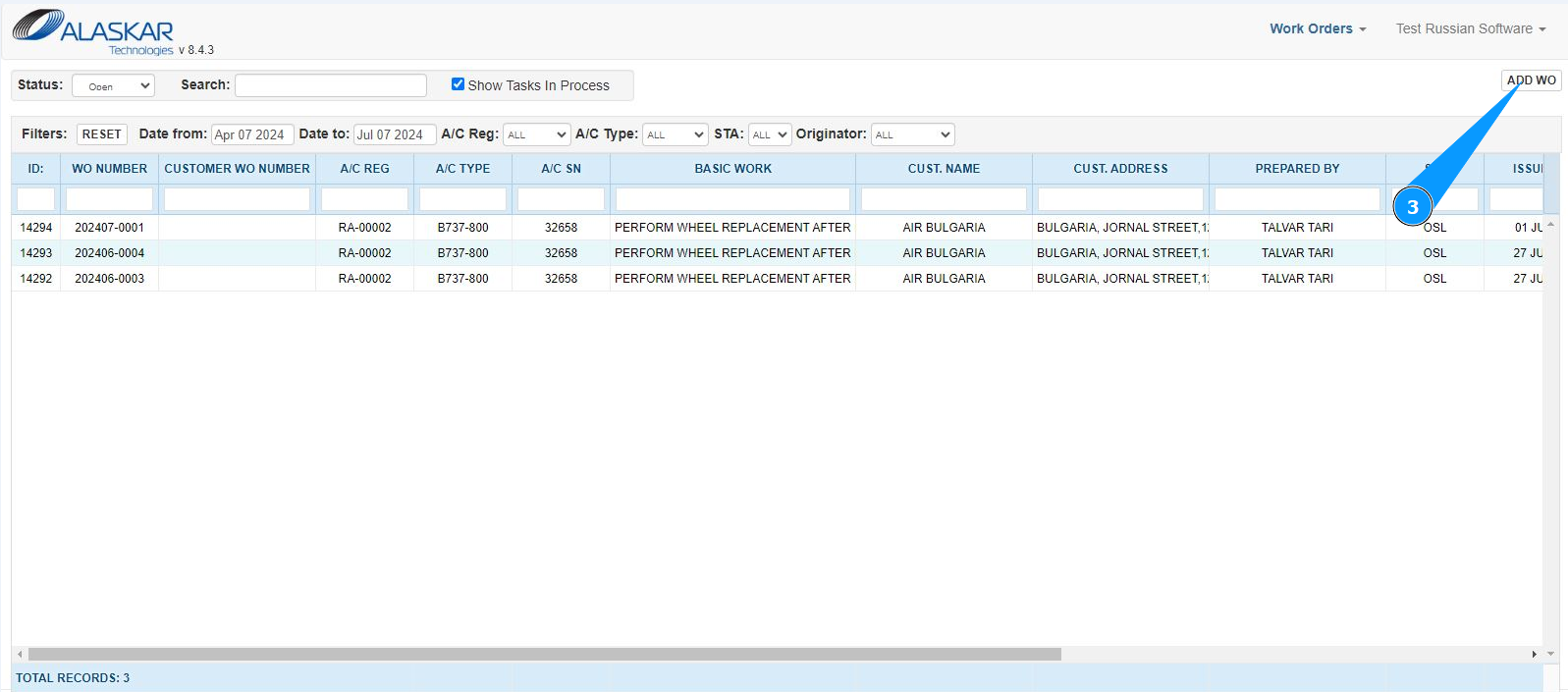Click B737-800 in the 202406-0004 row
1568x692 pixels.
(463, 253)
